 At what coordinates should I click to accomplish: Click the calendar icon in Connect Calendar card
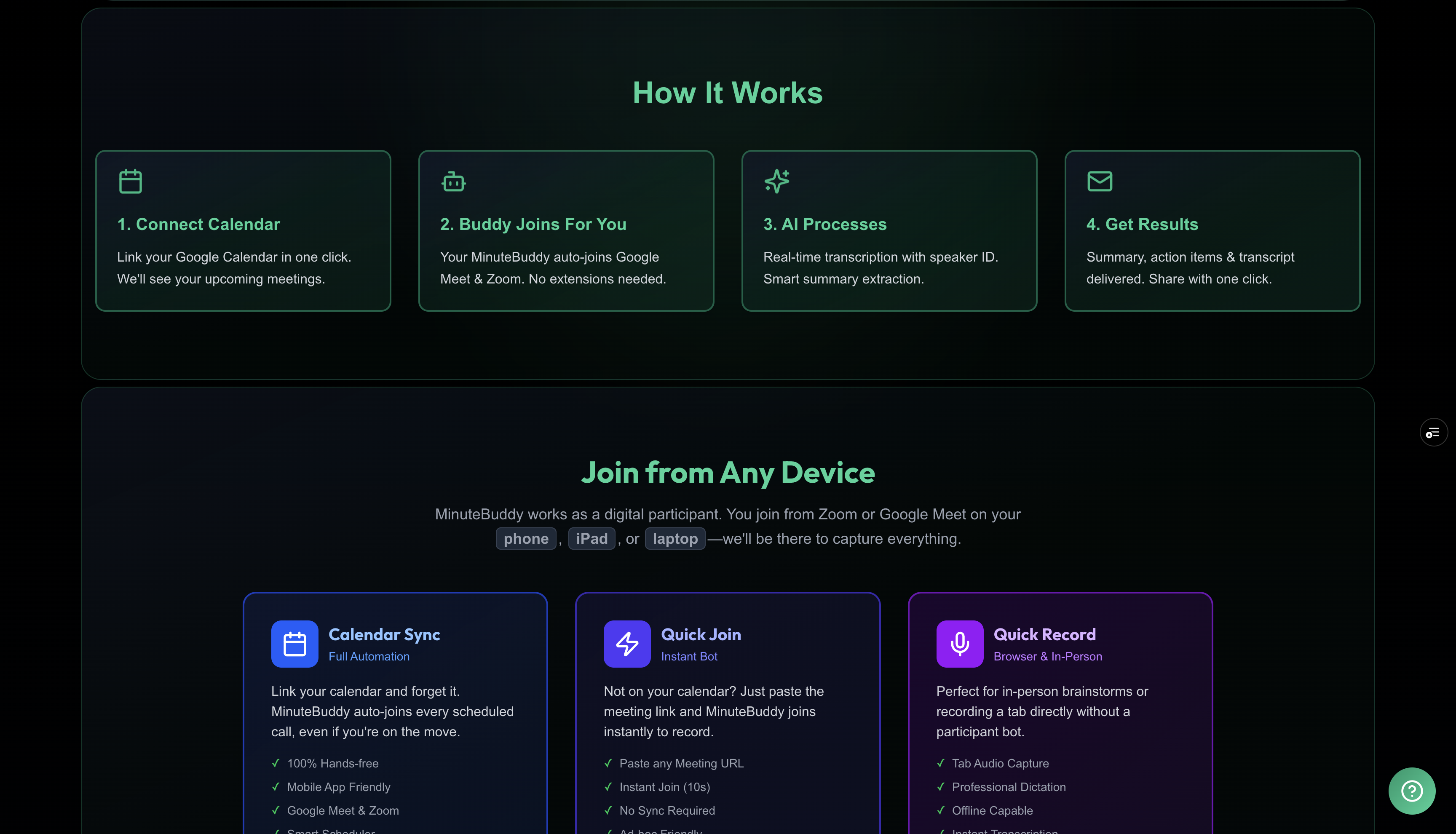coord(130,182)
